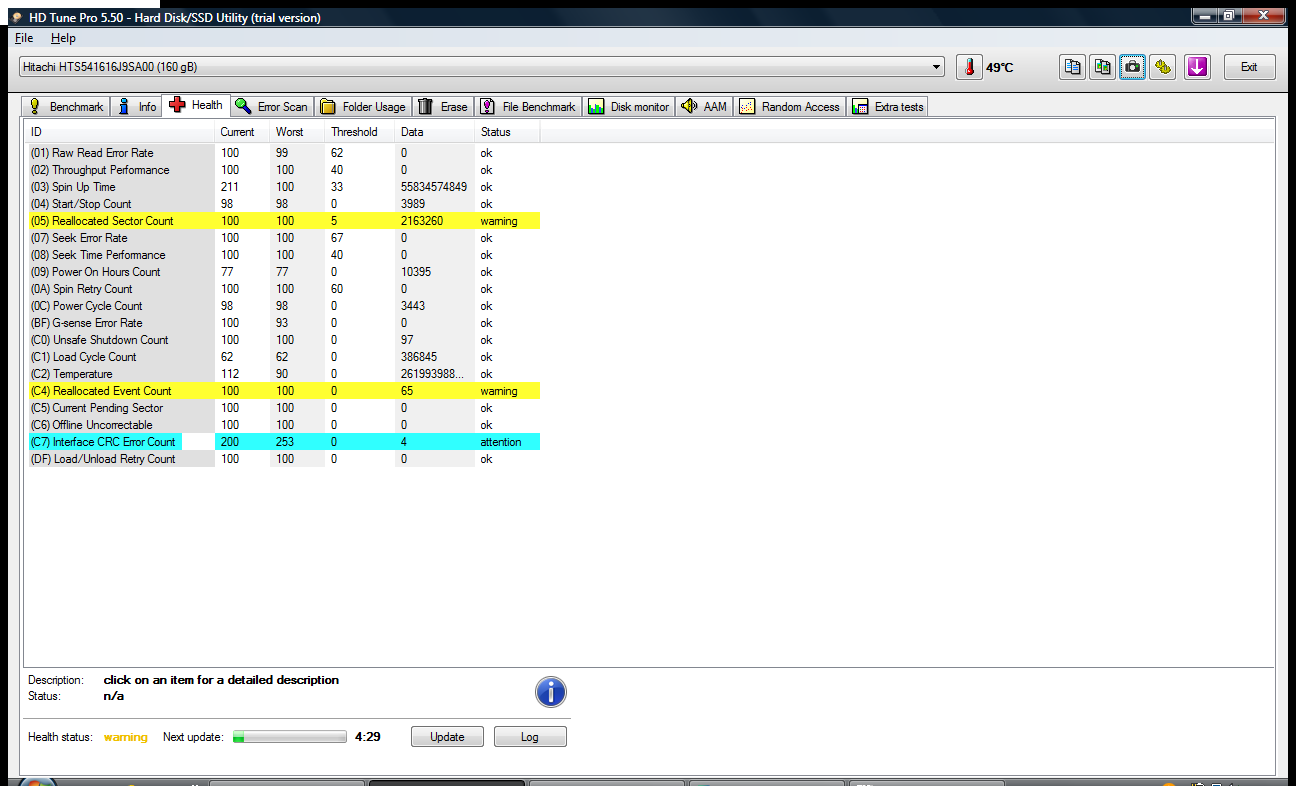Select the (C1) Load Cycle Count row
Viewport: 1296px width, 786px height.
[x=283, y=357]
